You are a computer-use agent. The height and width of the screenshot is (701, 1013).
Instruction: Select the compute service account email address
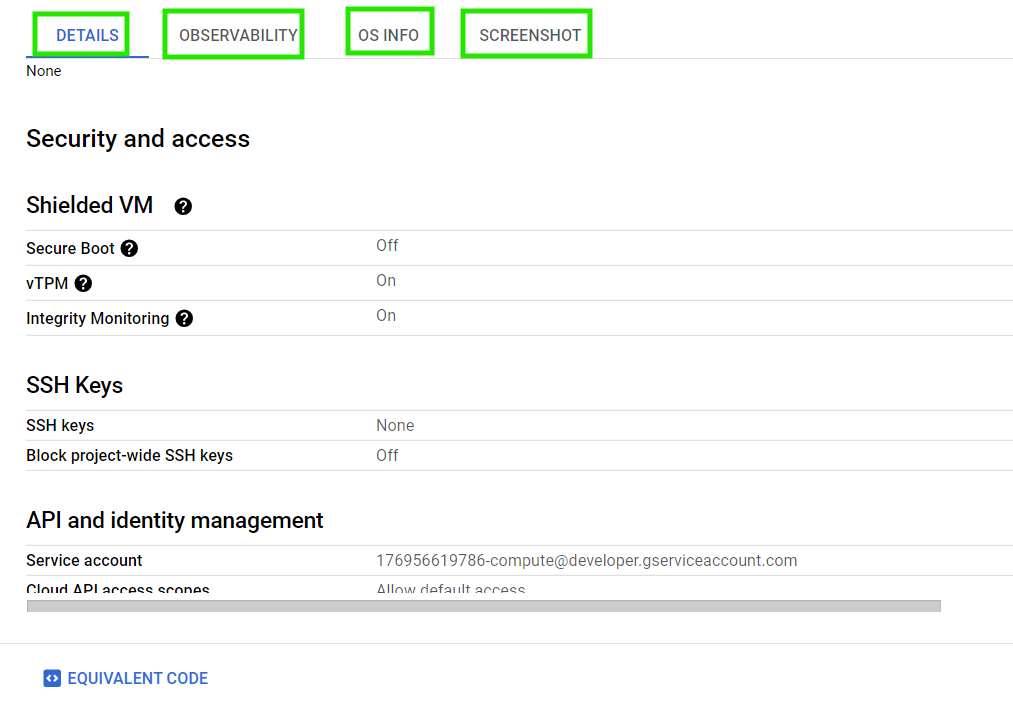587,560
